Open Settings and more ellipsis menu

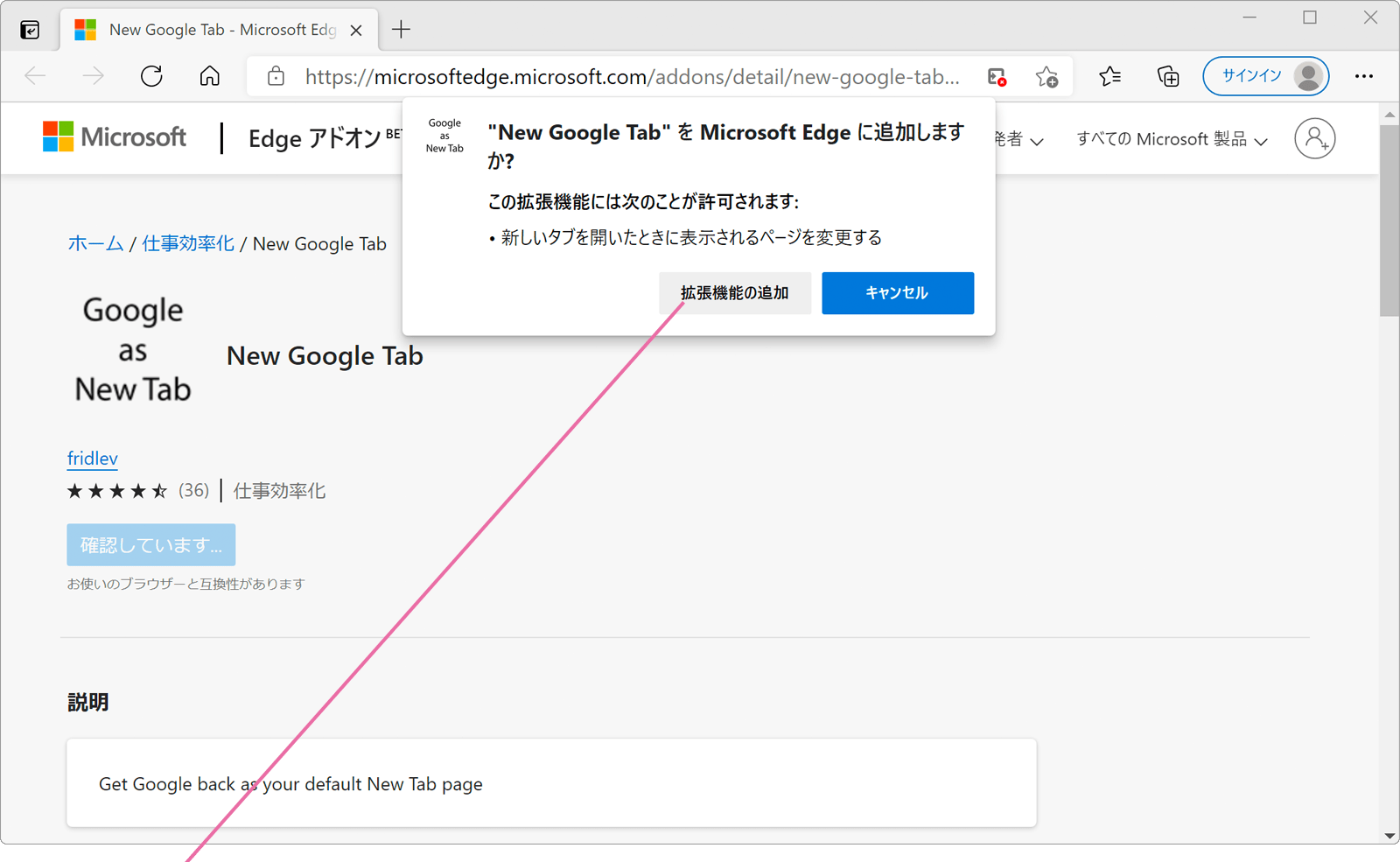tap(1364, 76)
